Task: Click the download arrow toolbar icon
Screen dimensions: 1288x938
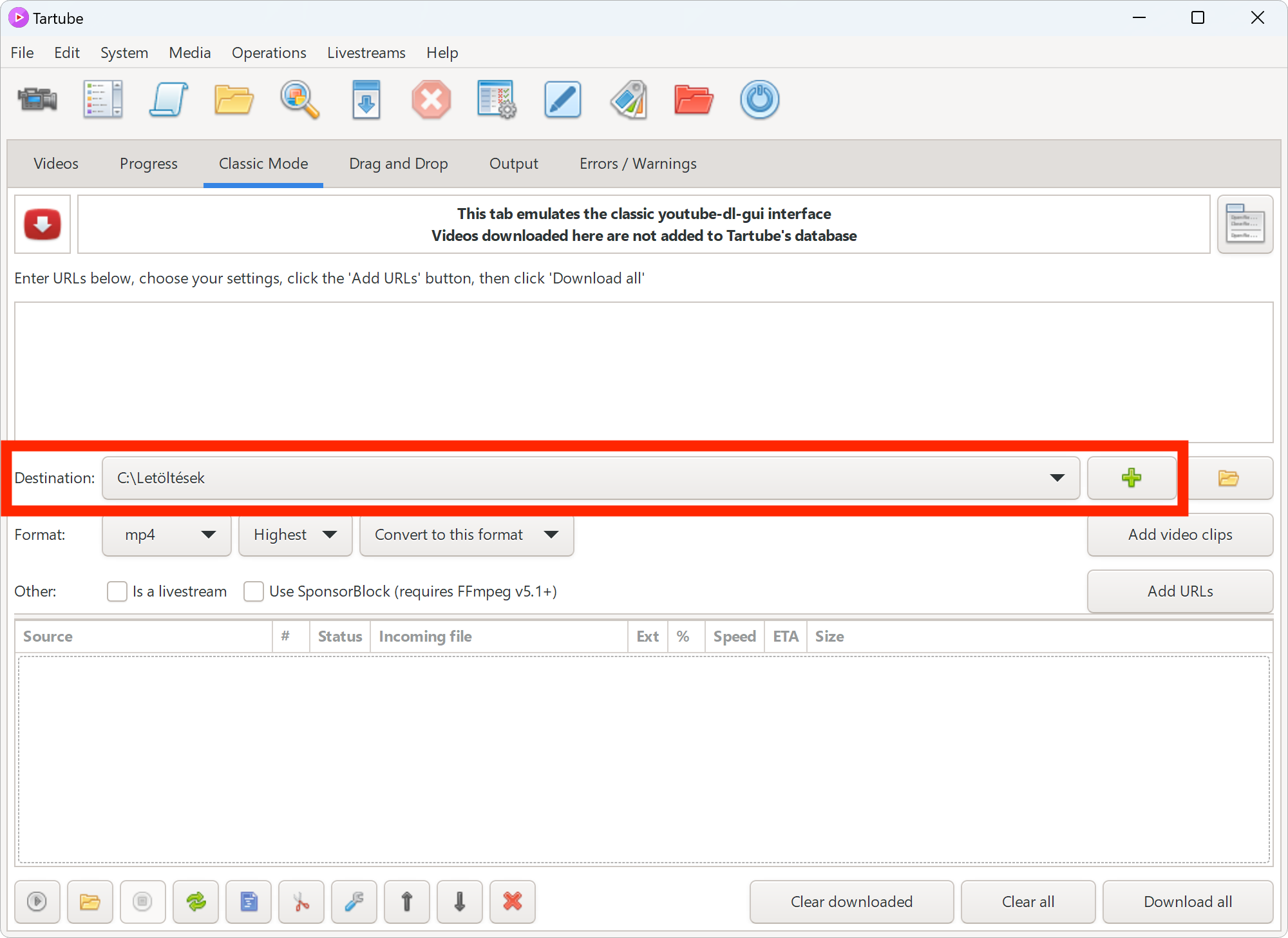Action: coord(366,99)
